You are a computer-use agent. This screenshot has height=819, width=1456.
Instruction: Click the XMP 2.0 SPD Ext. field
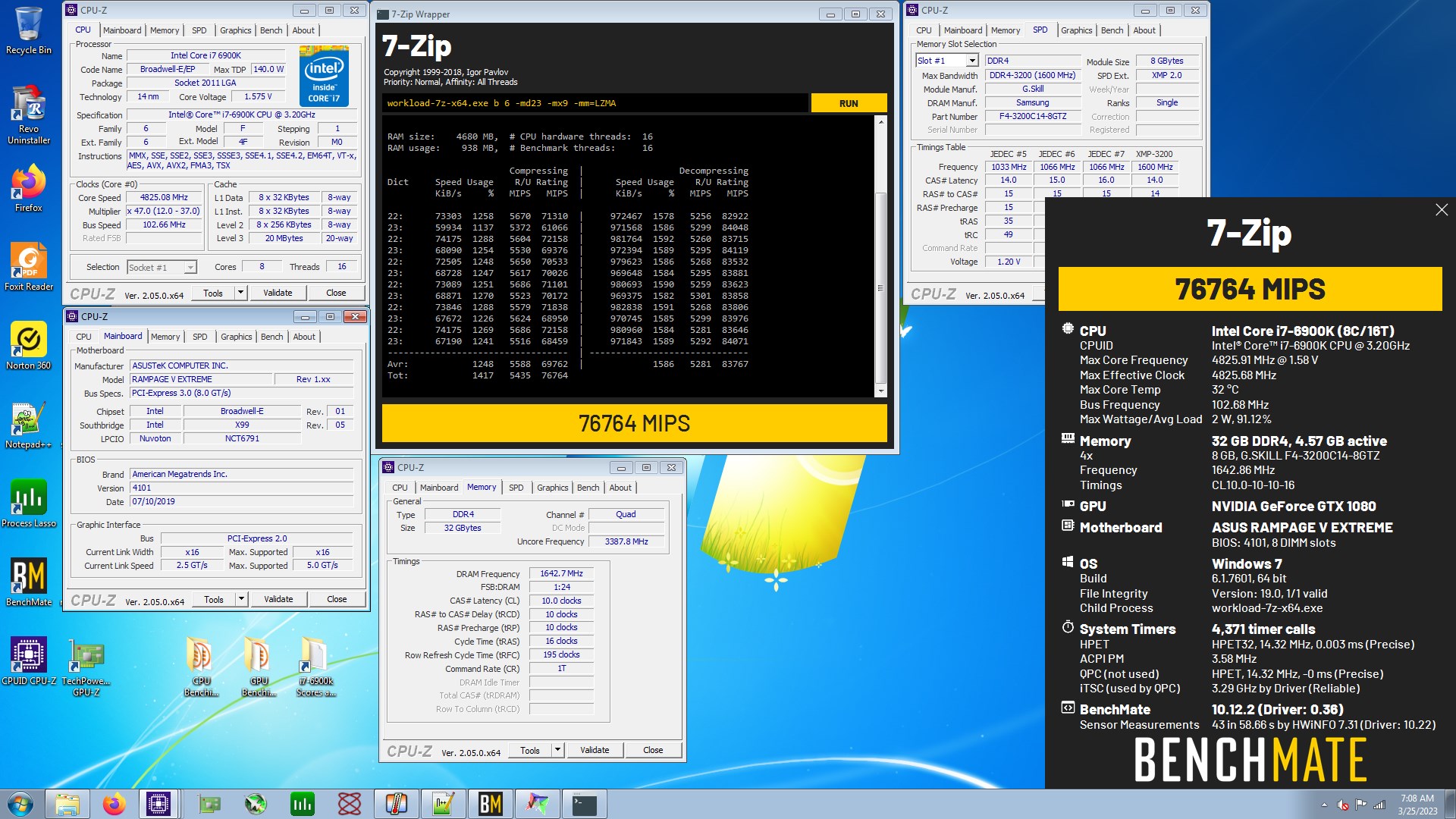tap(1166, 75)
